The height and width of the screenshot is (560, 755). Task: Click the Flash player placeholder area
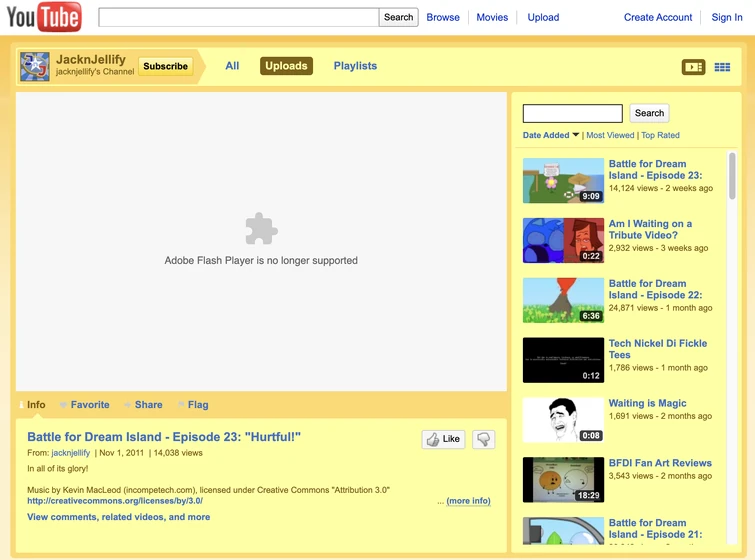coord(261,241)
